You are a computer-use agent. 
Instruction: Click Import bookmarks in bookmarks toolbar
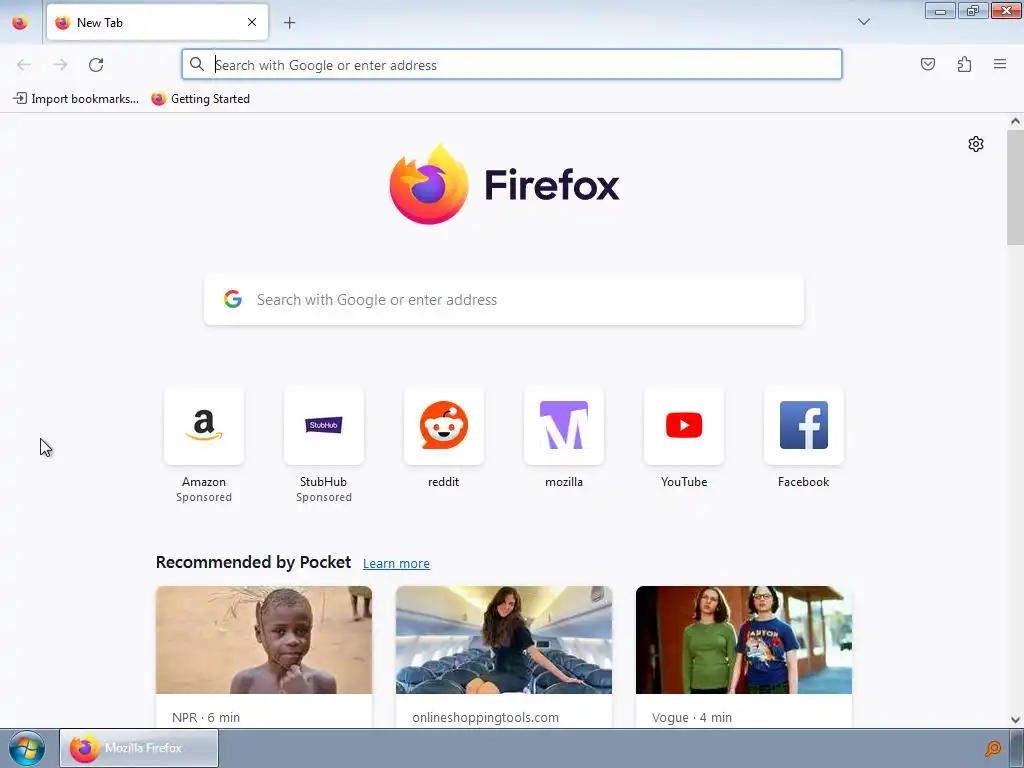click(76, 99)
